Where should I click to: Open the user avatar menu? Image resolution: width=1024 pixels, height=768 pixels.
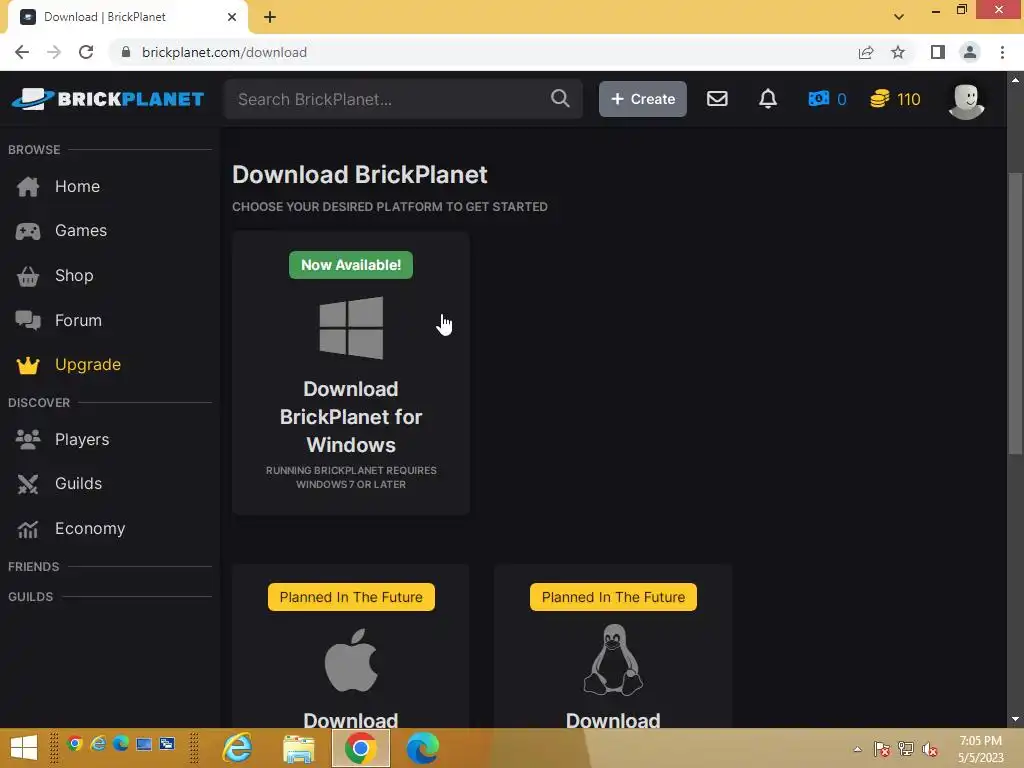(967, 101)
